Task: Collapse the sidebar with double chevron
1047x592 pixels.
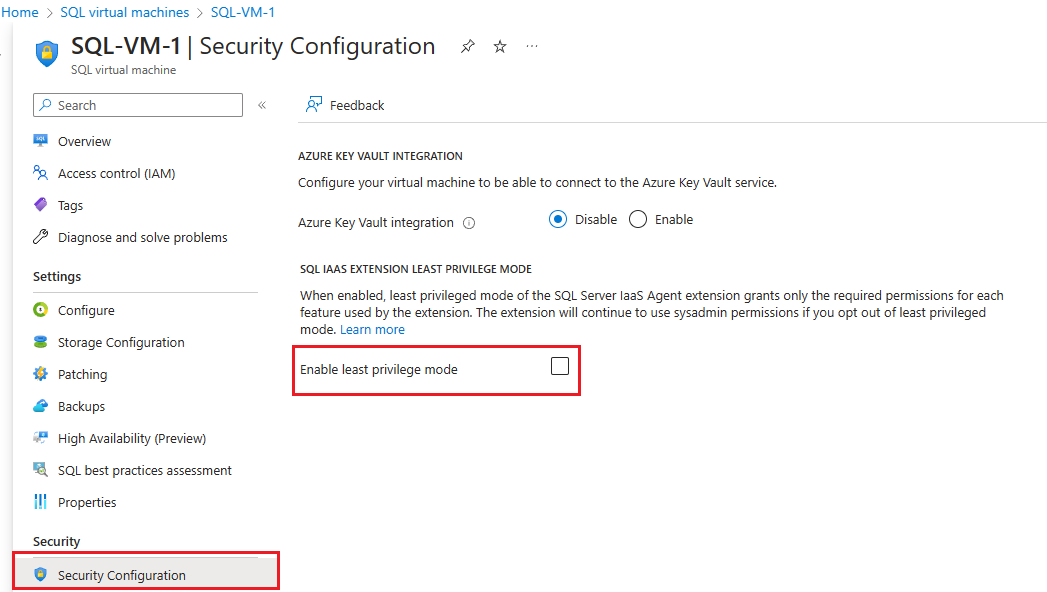Action: tap(261, 105)
